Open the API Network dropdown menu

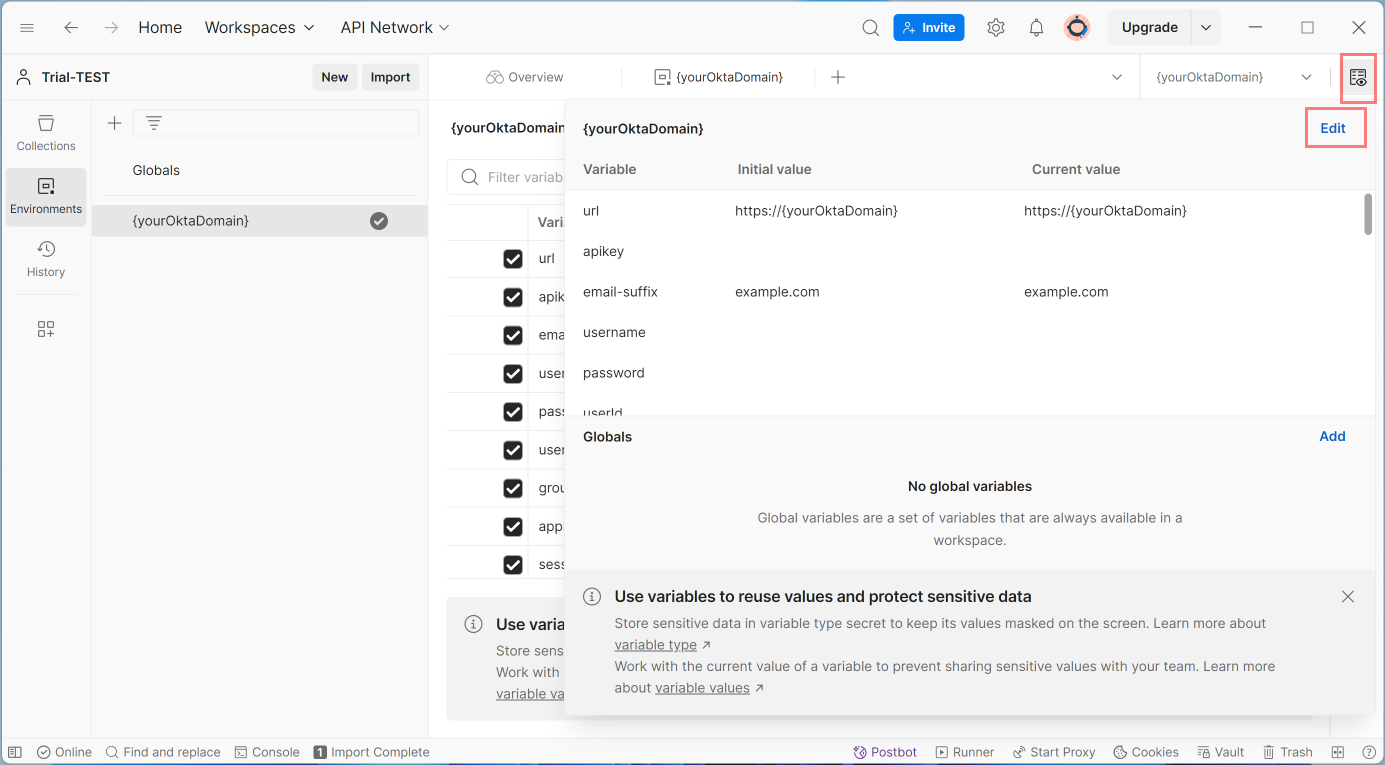point(394,28)
